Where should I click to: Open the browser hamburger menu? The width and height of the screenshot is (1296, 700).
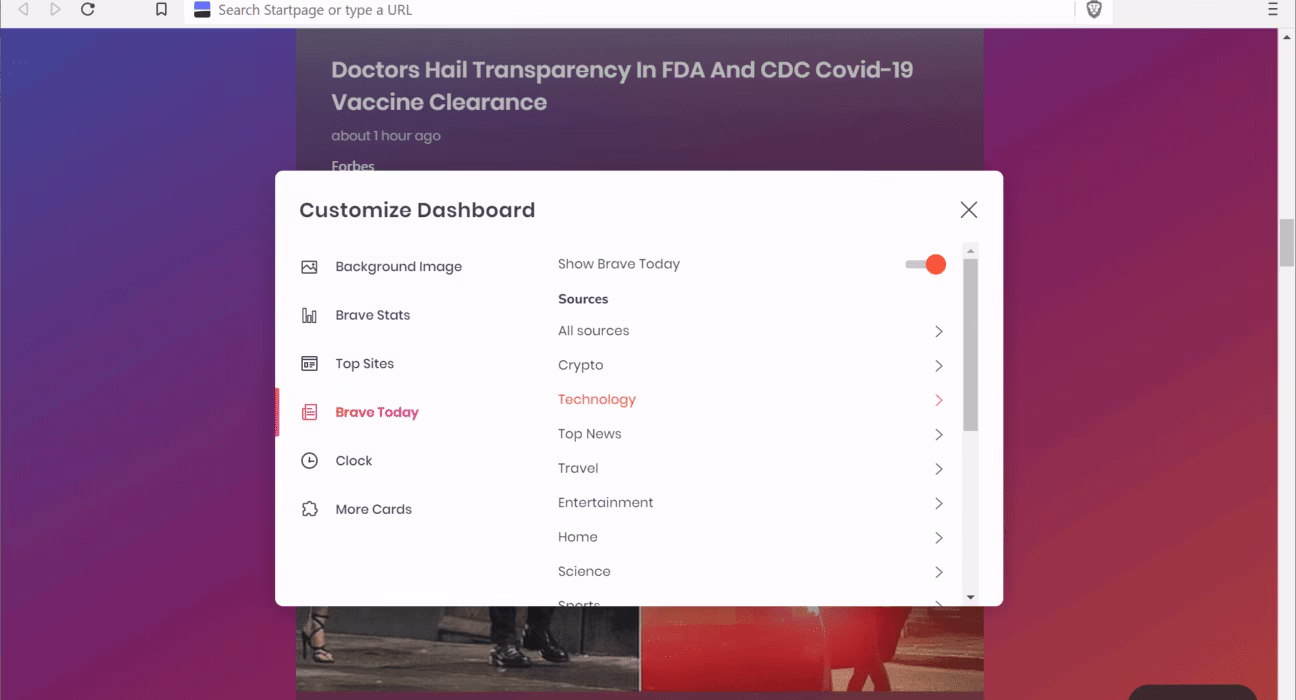click(1273, 10)
